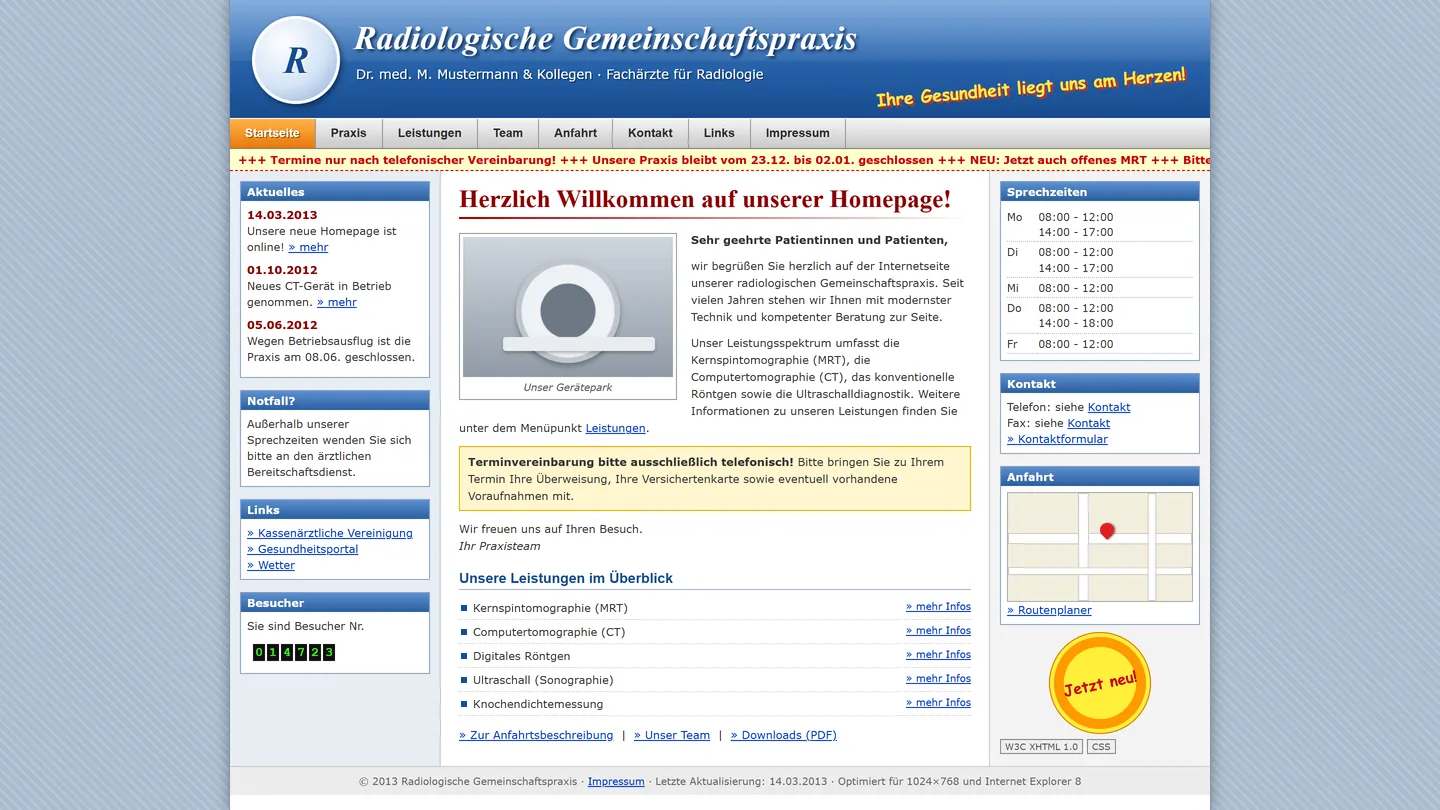
Task: Click Kontakt link next to Telefon
Action: 1109,407
